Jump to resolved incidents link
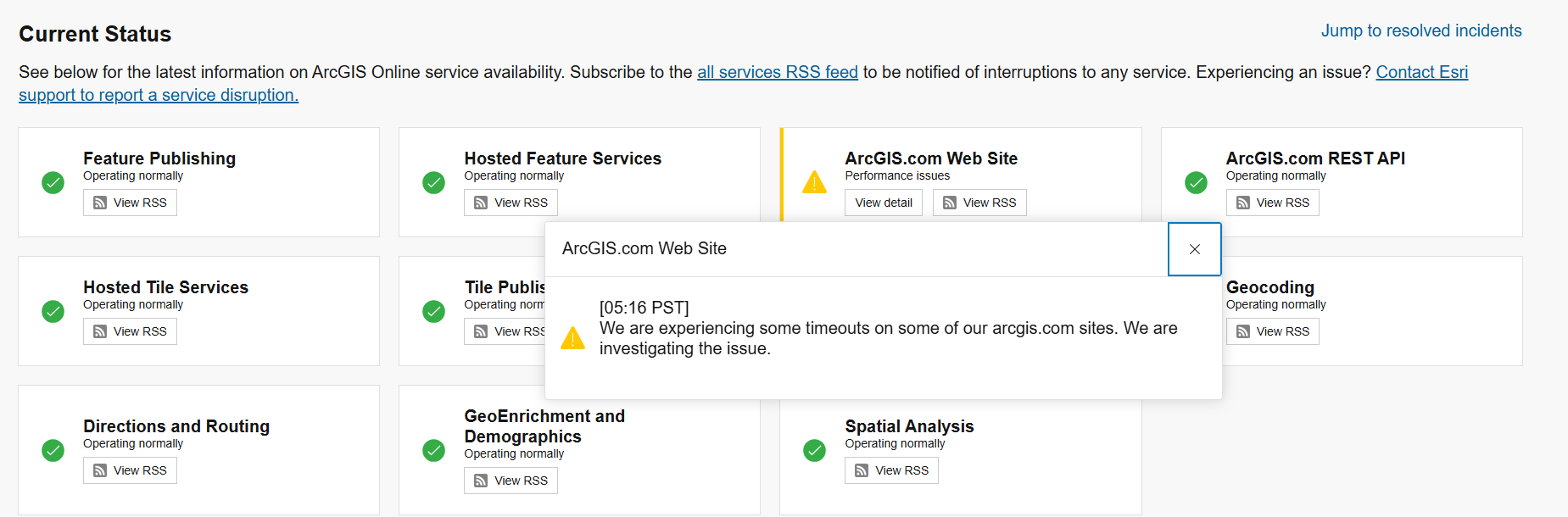This screenshot has width=1568, height=517. pyautogui.click(x=1420, y=31)
